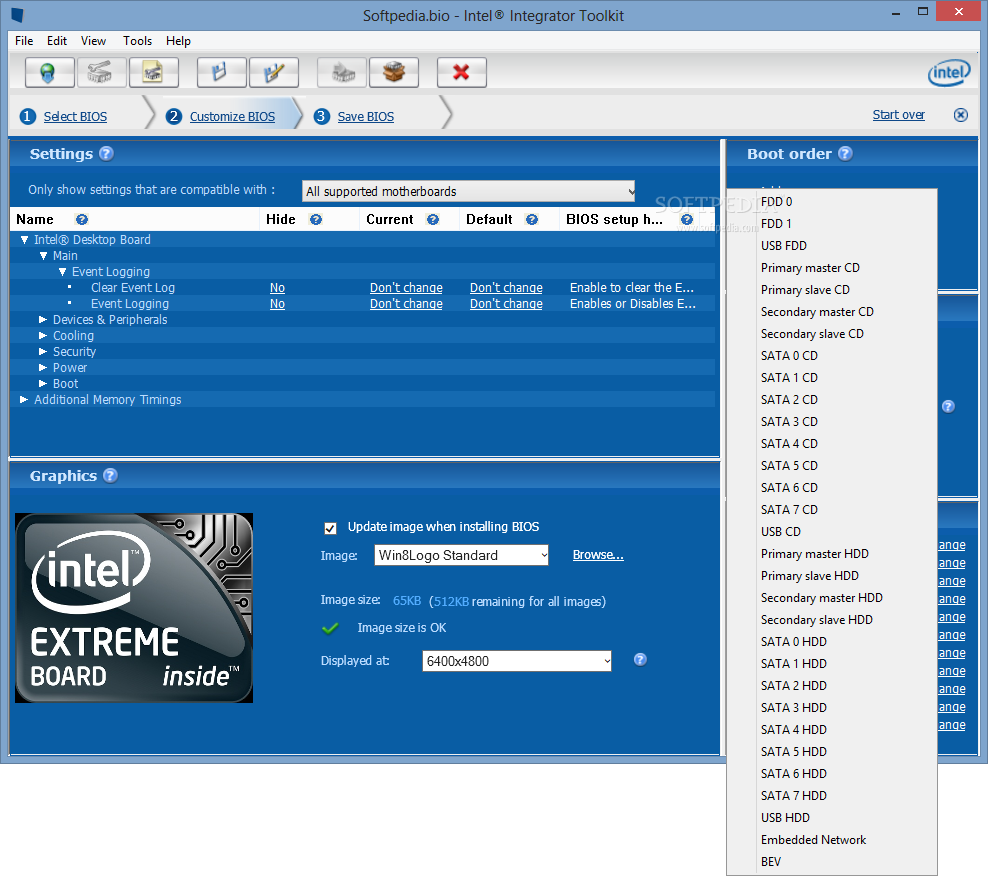Click the Intel Extreme Board logo preview
988x876 pixels.
pos(134,608)
